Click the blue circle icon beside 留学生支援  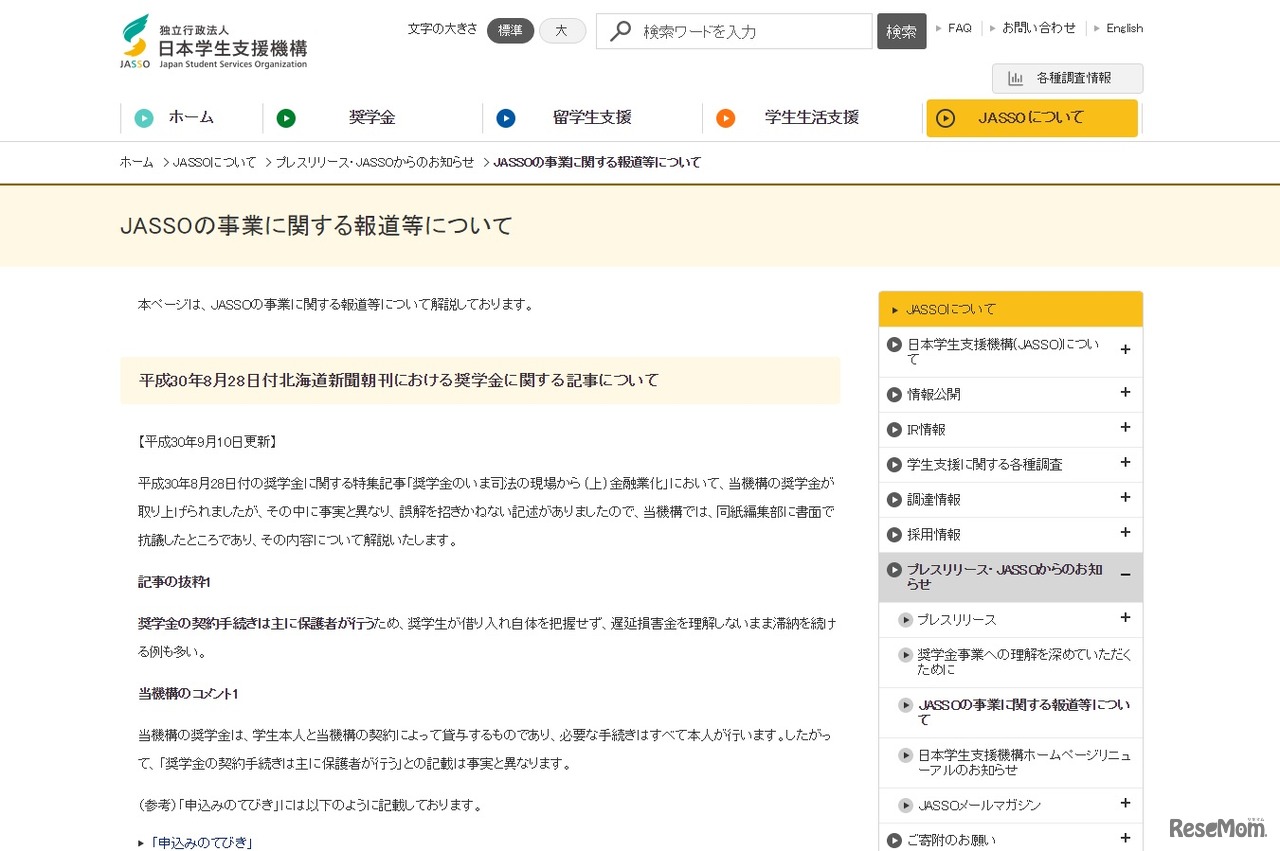click(507, 118)
